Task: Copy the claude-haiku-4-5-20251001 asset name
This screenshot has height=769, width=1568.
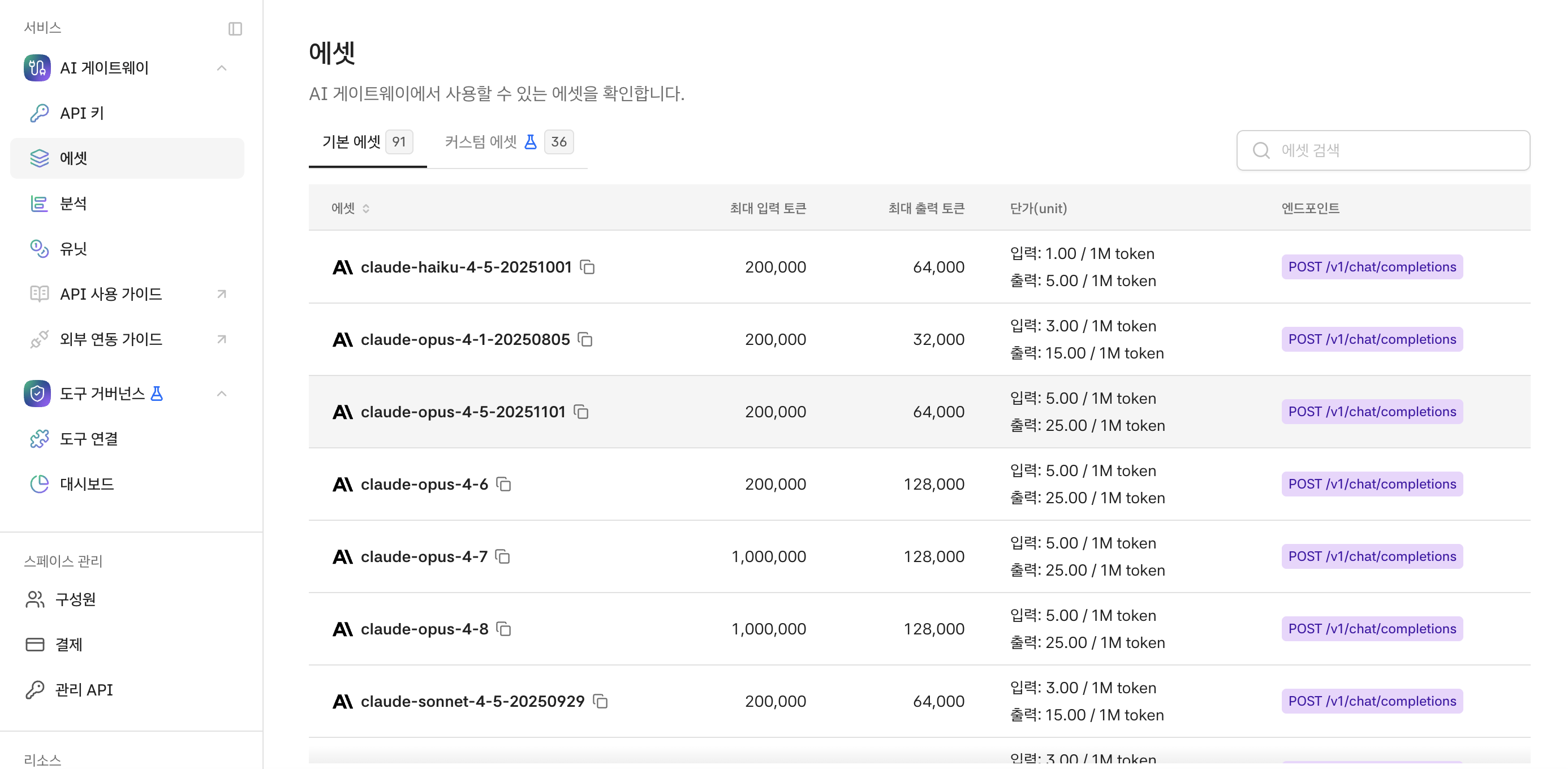Action: pos(587,267)
